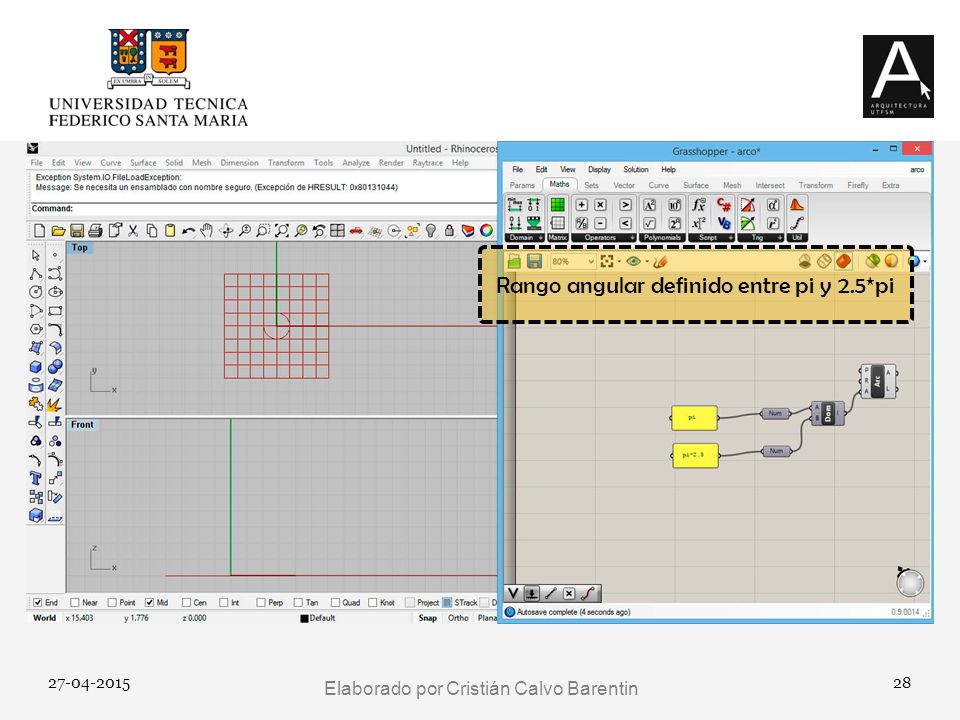Screen dimensions: 960x720
Task: Click the four-viewport layout icon in Rhino
Action: 337,231
